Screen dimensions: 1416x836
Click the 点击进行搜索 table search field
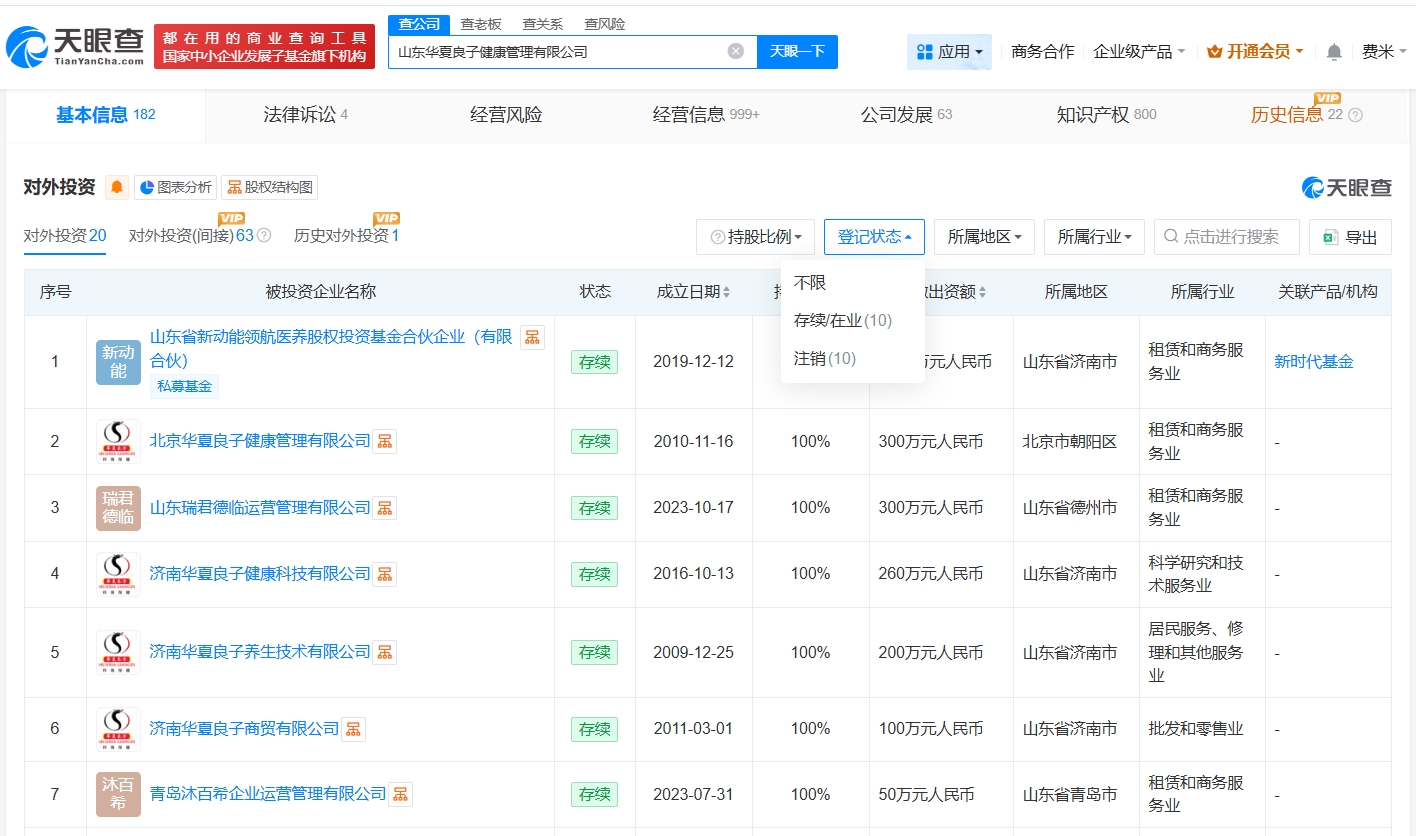coord(1227,237)
